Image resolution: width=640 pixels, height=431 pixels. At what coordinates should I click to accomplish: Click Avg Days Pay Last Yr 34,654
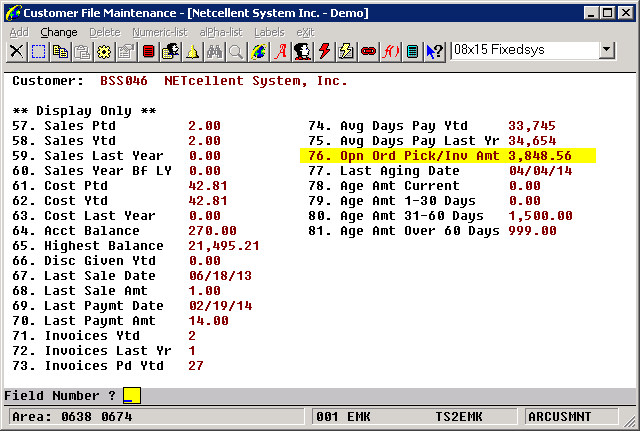pyautogui.click(x=532, y=141)
